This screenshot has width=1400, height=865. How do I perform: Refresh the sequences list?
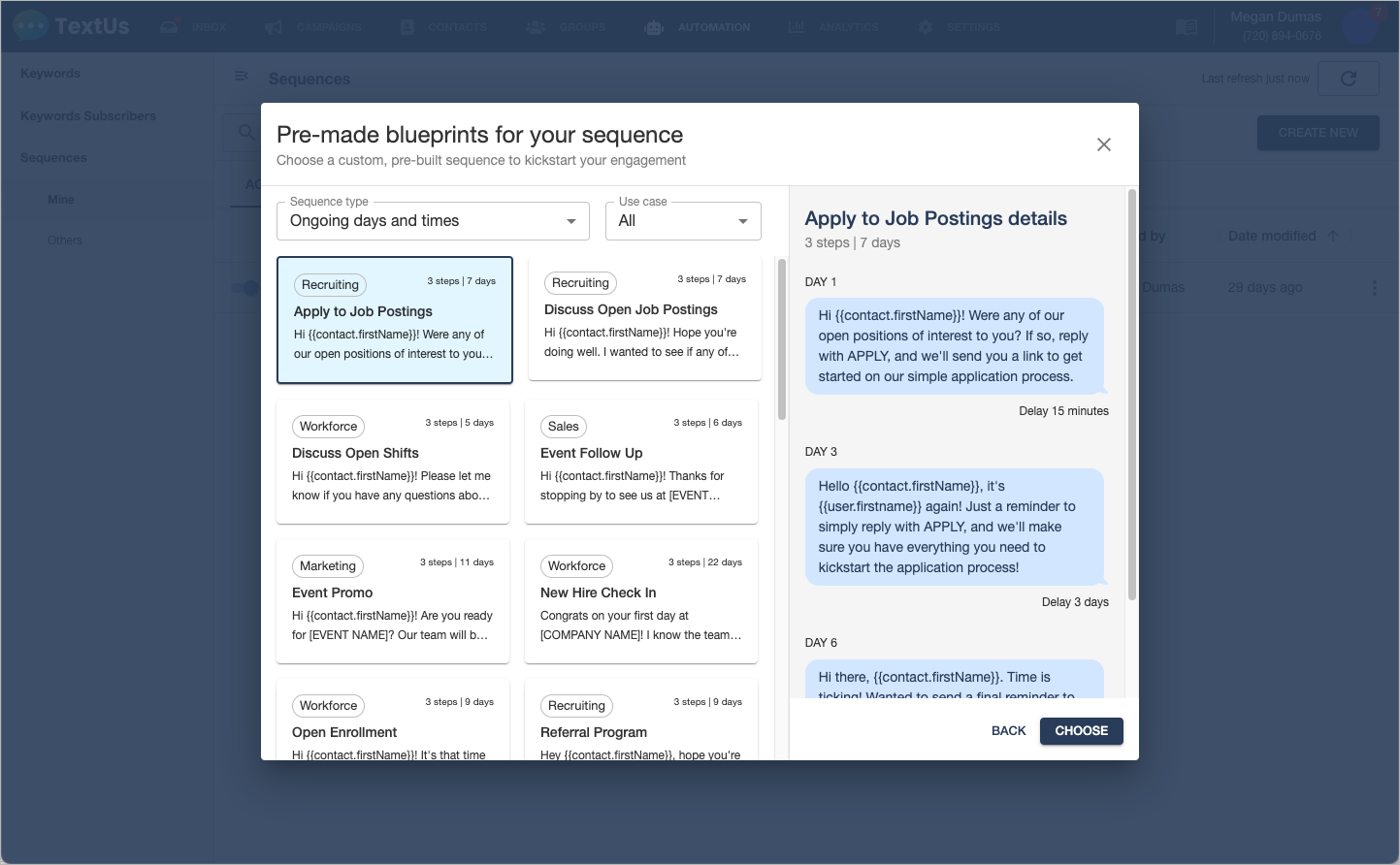pos(1348,79)
